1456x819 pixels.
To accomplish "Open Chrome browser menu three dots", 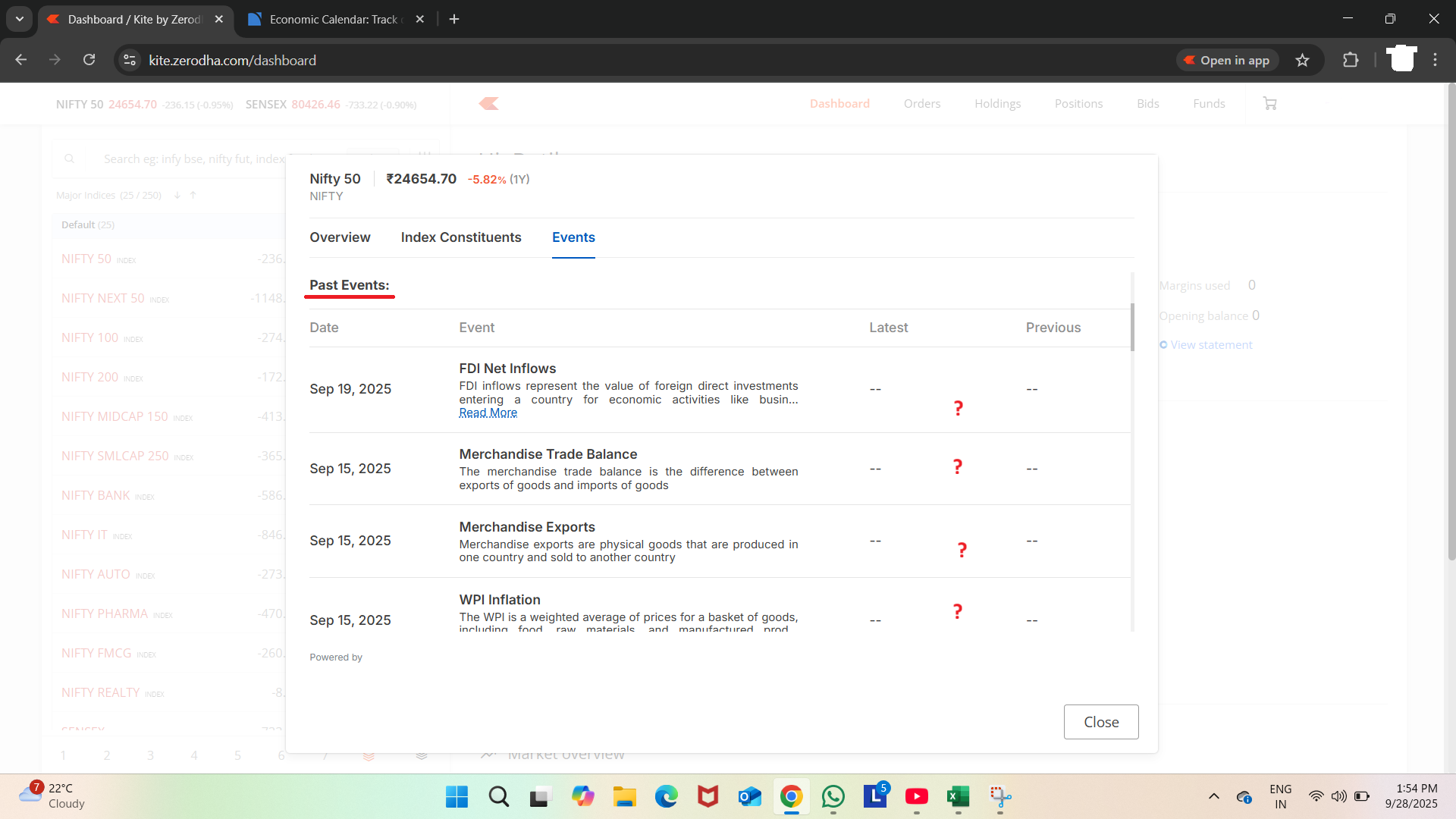I will [1435, 60].
